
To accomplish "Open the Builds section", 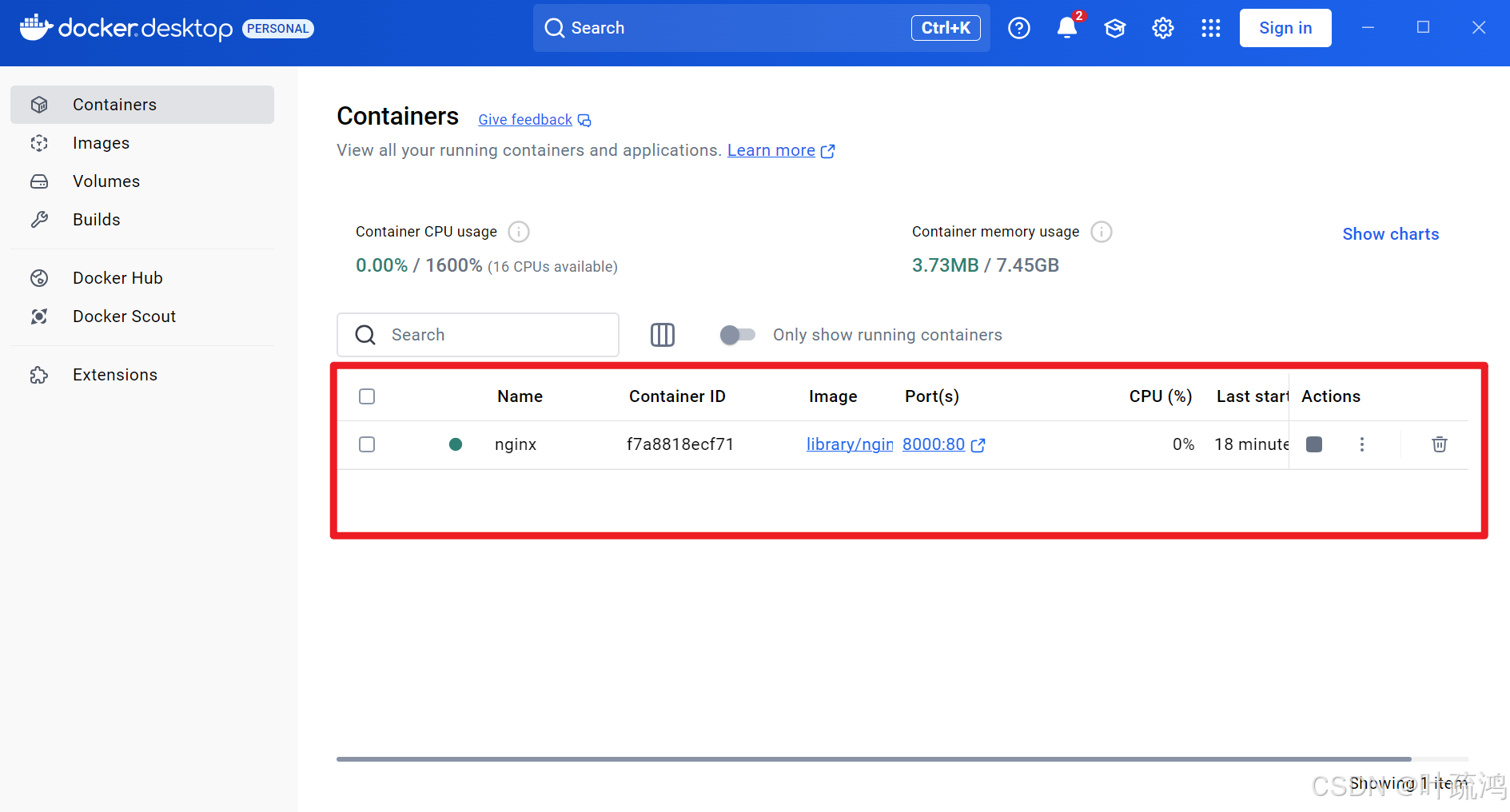I will (x=96, y=219).
